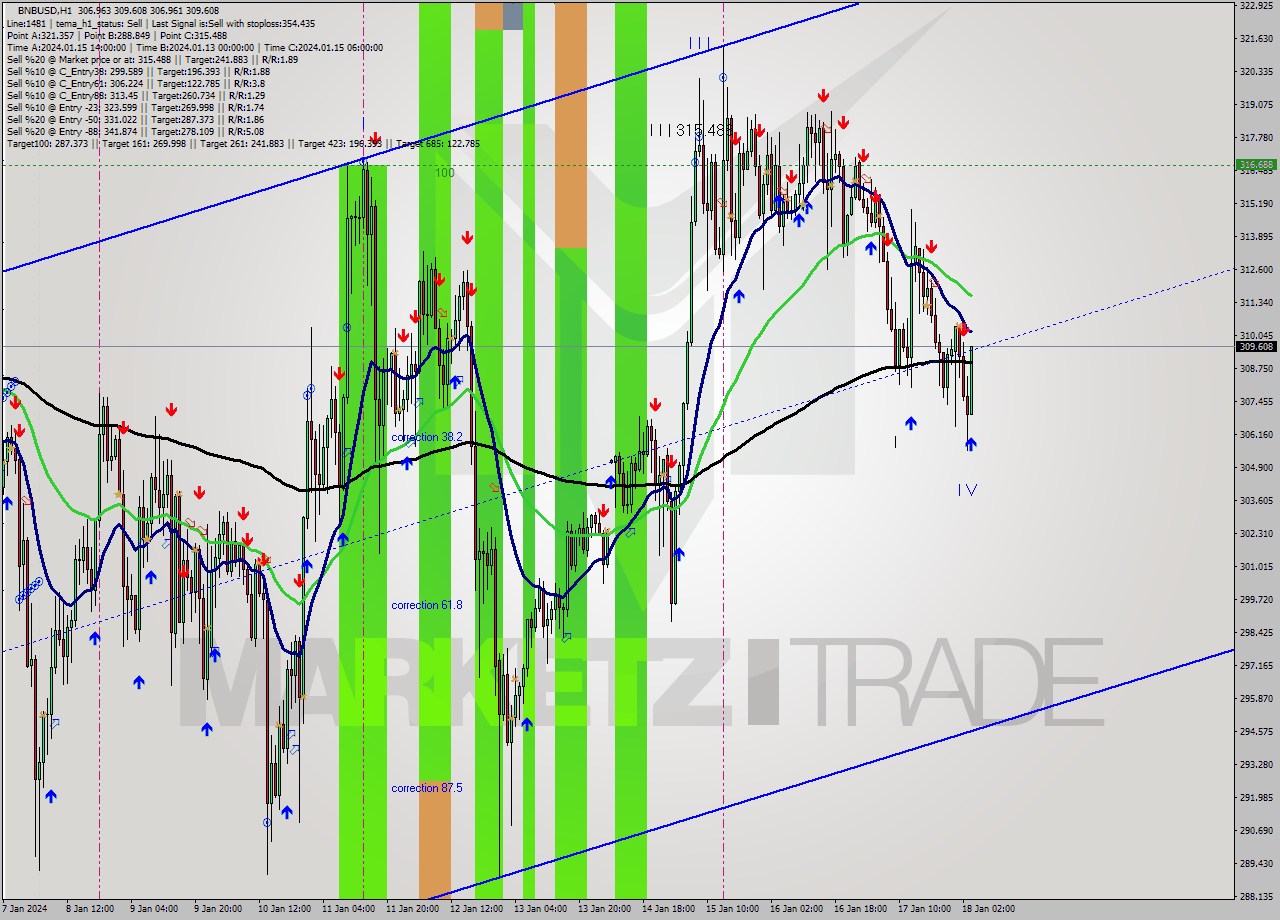Click the '10 Jan 12:00' time axis label
This screenshot has height=920, width=1280.
point(283,909)
